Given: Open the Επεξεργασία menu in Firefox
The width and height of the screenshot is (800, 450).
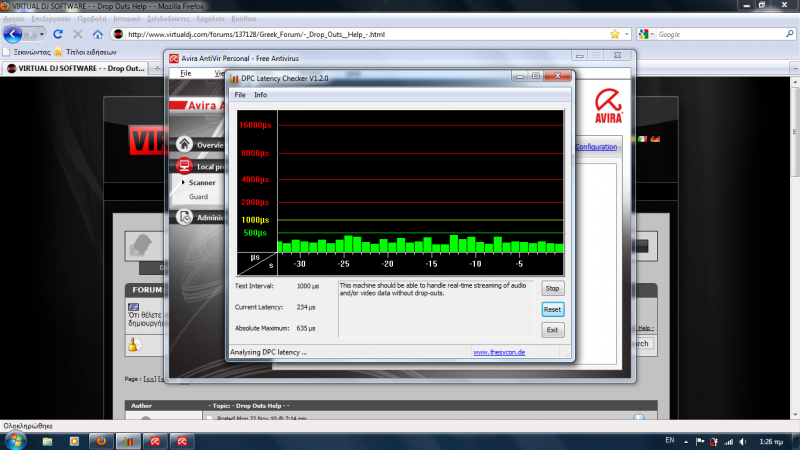Looking at the screenshot, I should (51, 19).
